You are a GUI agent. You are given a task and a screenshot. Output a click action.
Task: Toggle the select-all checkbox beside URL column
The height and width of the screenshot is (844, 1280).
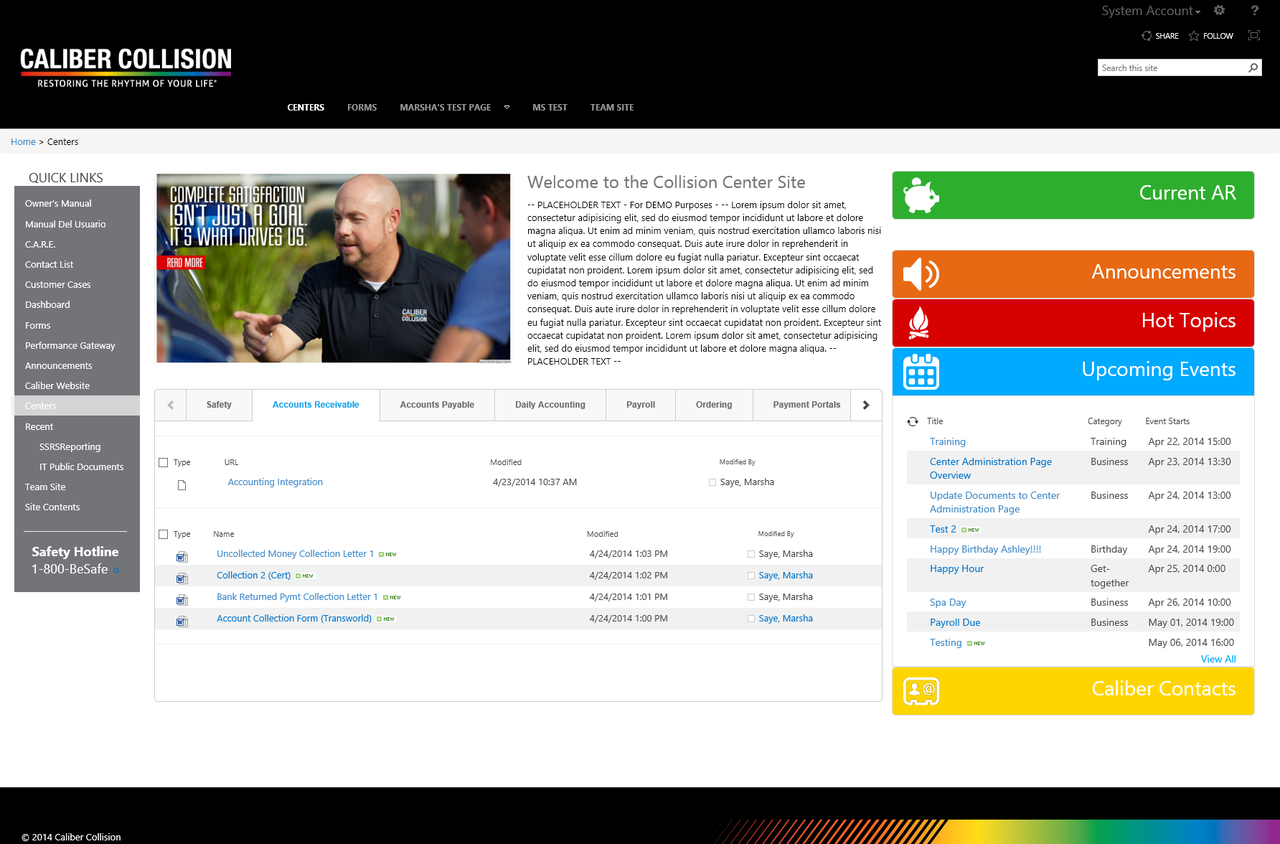(x=164, y=463)
